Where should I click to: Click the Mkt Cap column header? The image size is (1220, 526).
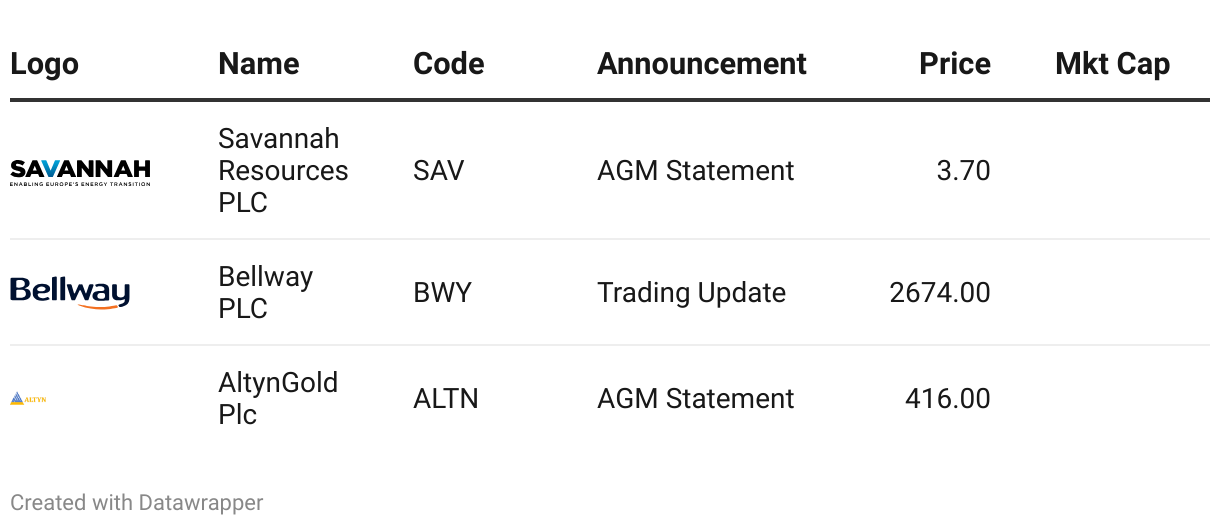pyautogui.click(x=1111, y=64)
